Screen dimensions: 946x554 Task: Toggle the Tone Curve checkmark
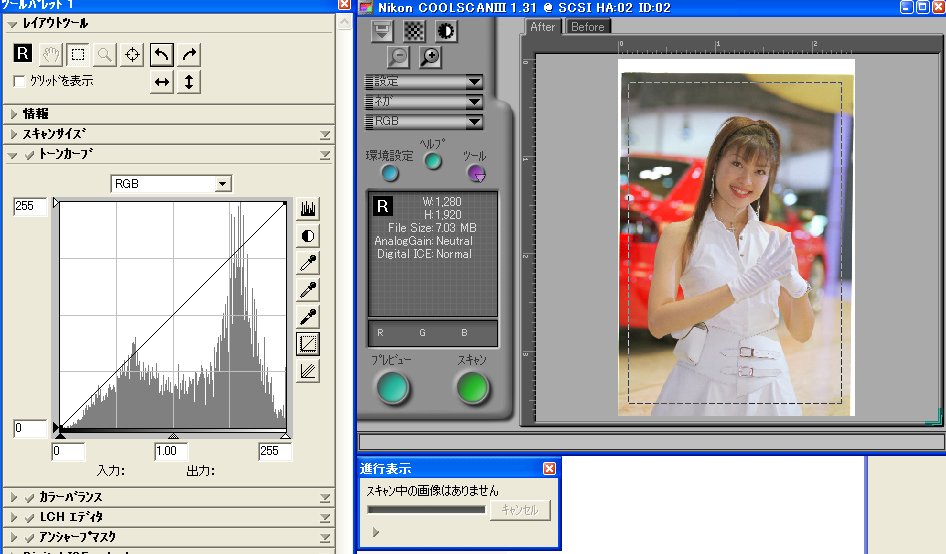tap(29, 154)
